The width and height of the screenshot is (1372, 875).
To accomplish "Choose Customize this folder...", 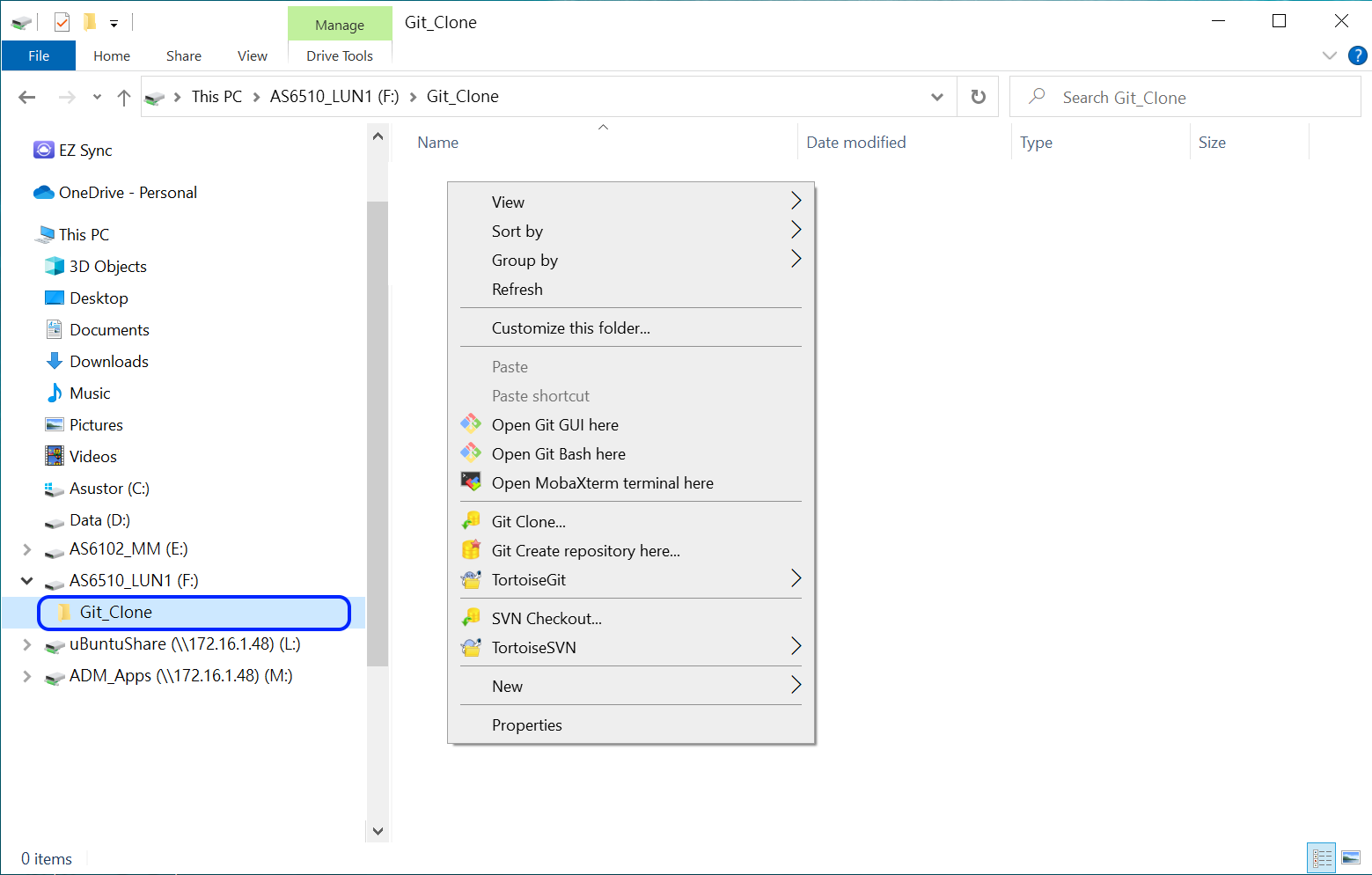I will point(631,327).
